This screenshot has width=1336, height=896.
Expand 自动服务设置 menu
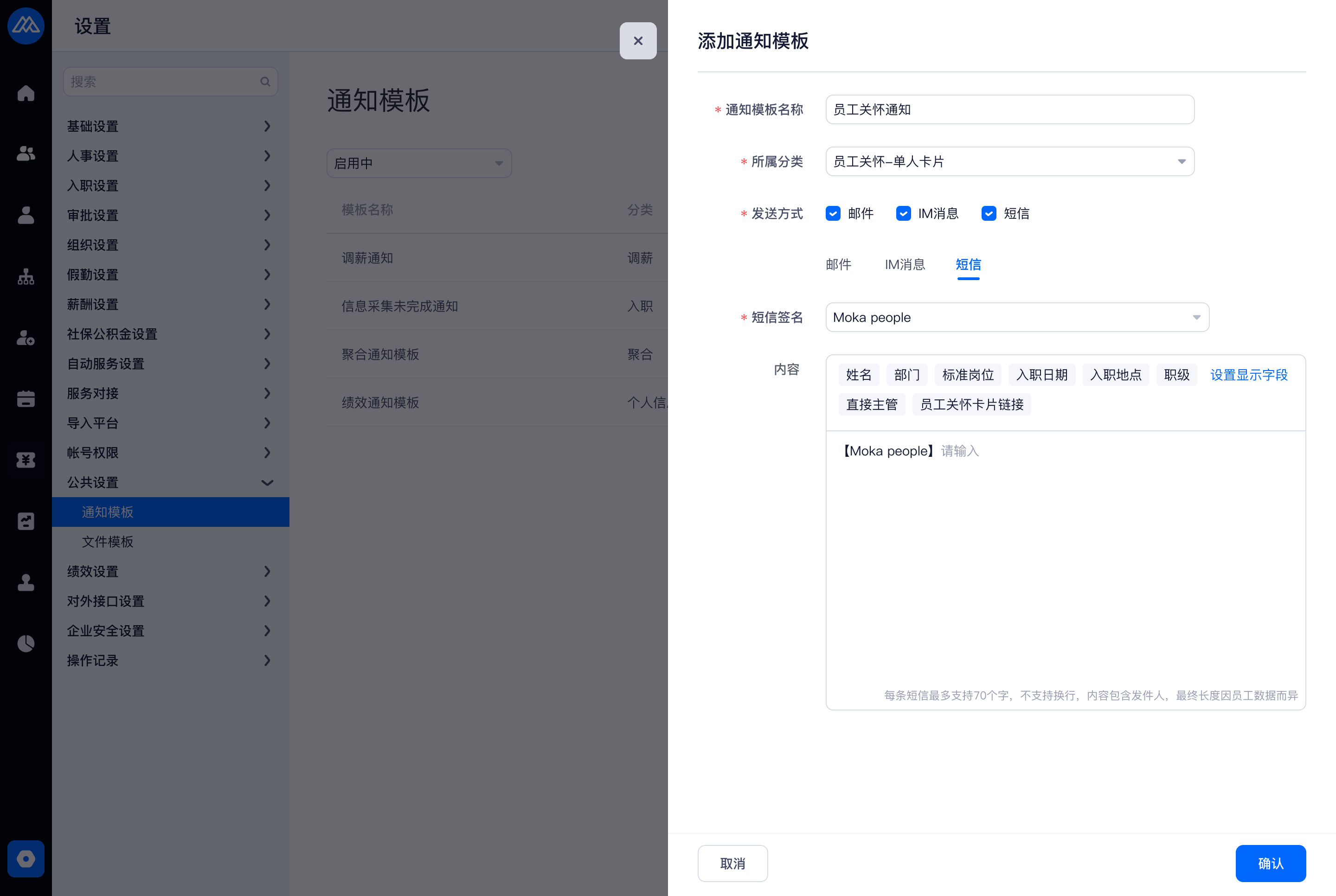click(x=170, y=364)
